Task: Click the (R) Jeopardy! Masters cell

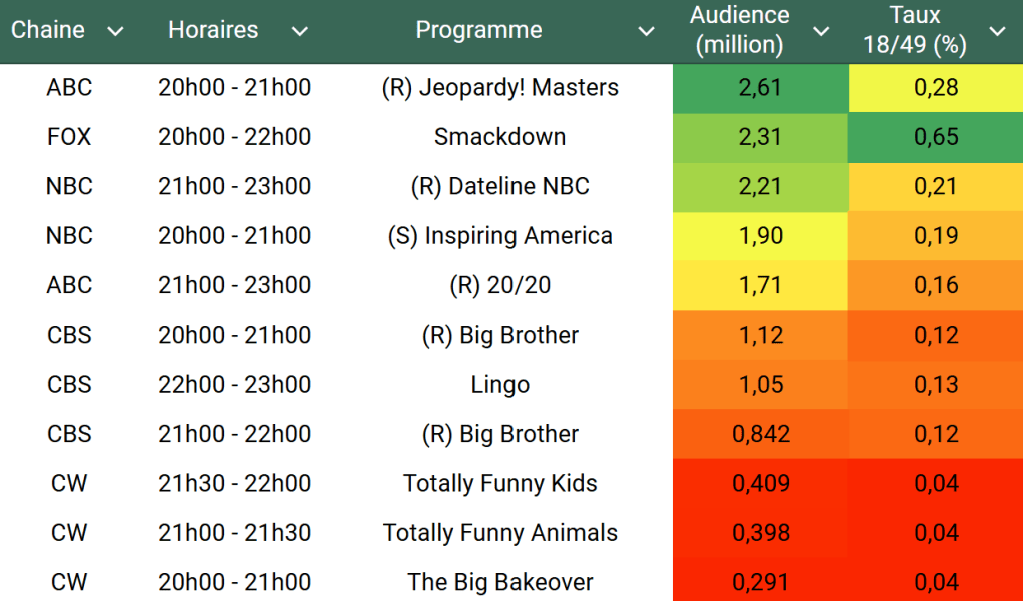Action: (x=500, y=88)
